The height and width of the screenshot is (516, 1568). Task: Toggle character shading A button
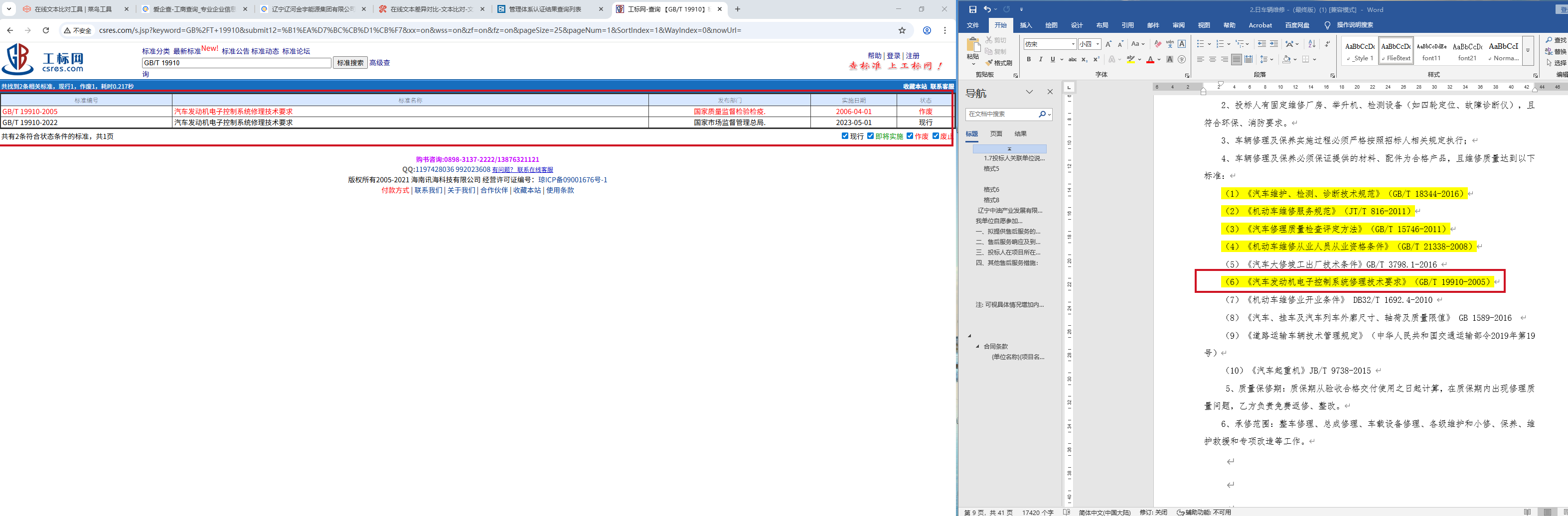1169,60
